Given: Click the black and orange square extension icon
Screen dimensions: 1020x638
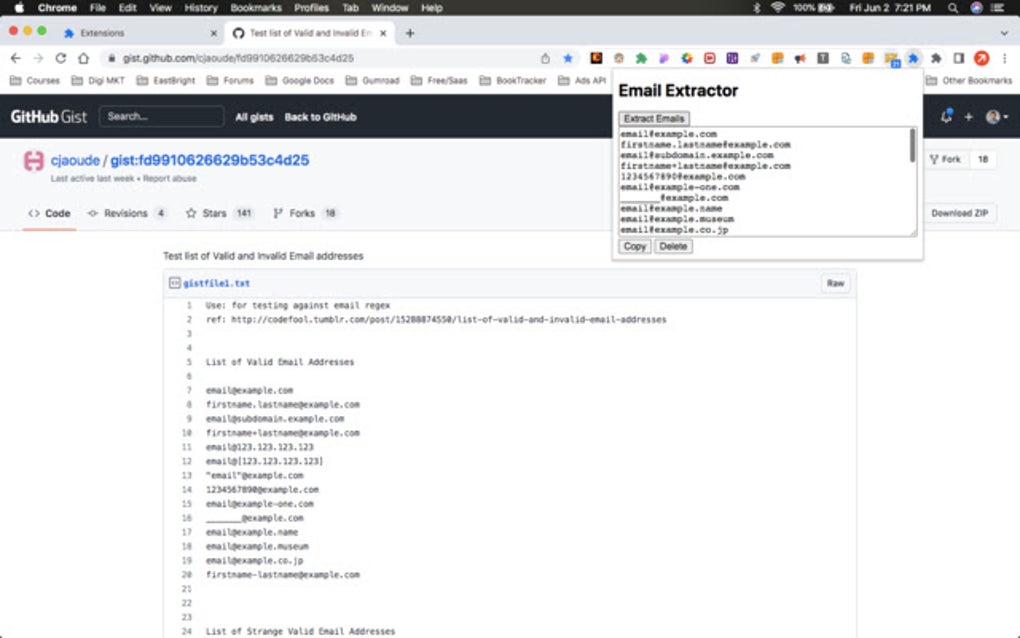Looking at the screenshot, I should (x=596, y=59).
